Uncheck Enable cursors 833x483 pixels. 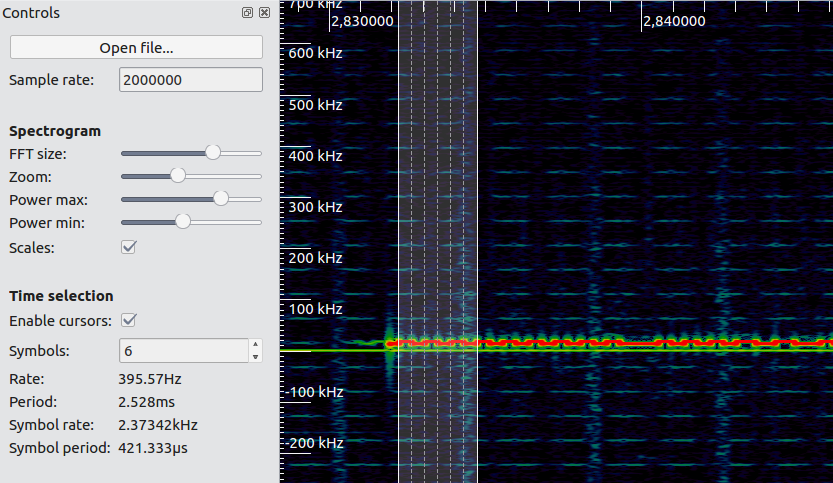pyautogui.click(x=129, y=320)
